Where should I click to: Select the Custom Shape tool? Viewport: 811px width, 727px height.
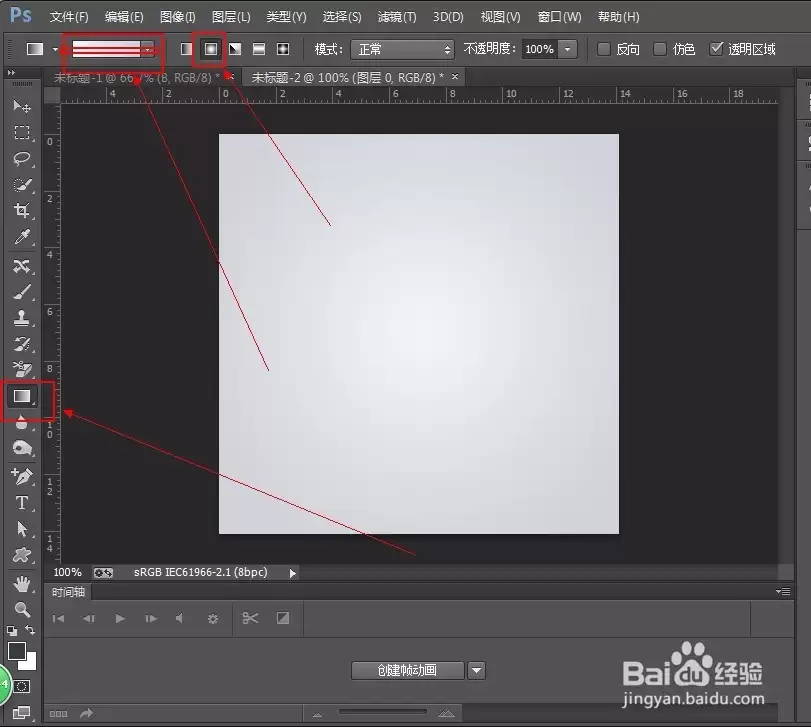pyautogui.click(x=22, y=555)
